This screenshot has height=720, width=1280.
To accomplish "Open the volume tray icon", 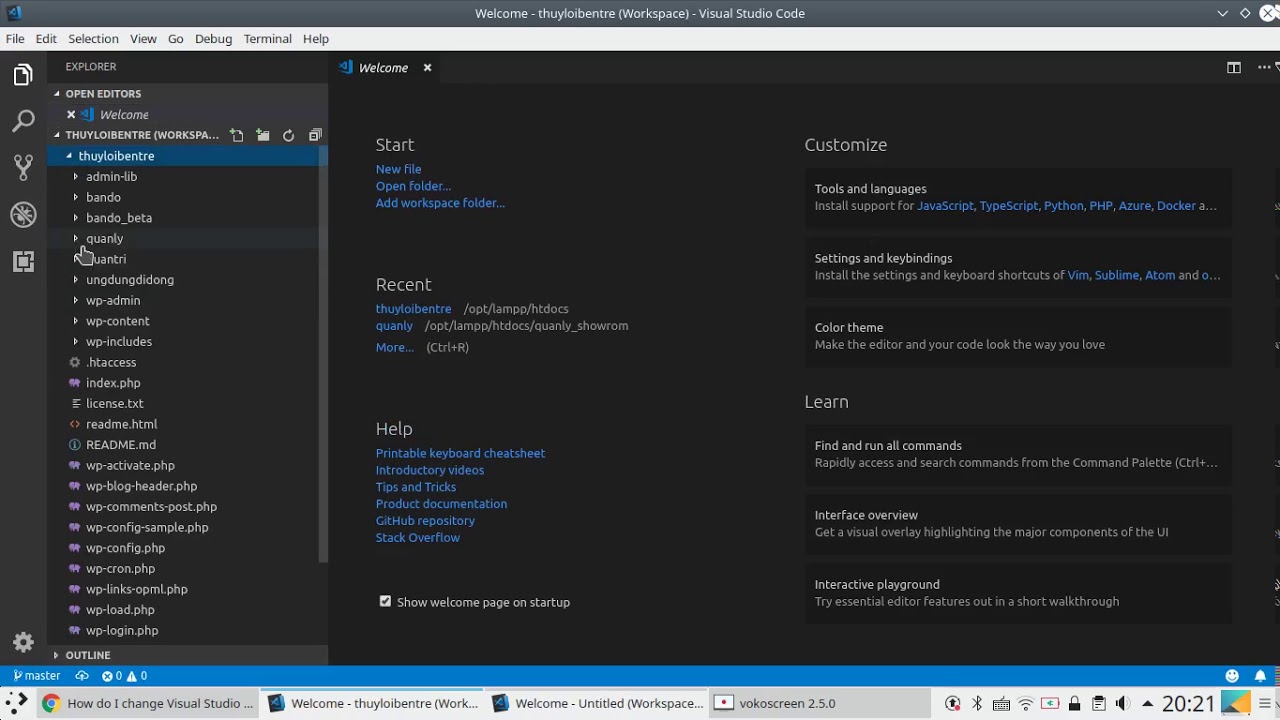I will click(x=1123, y=703).
